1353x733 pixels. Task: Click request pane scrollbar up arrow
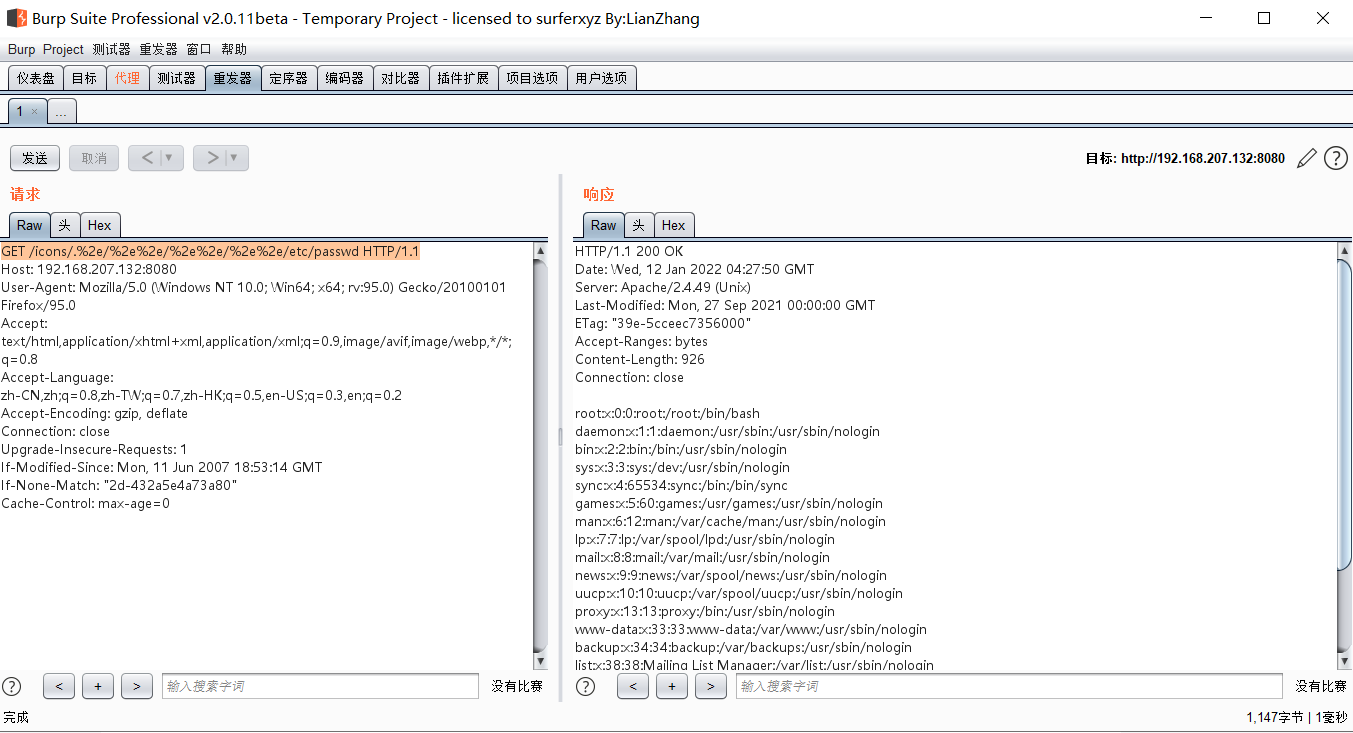click(x=540, y=251)
